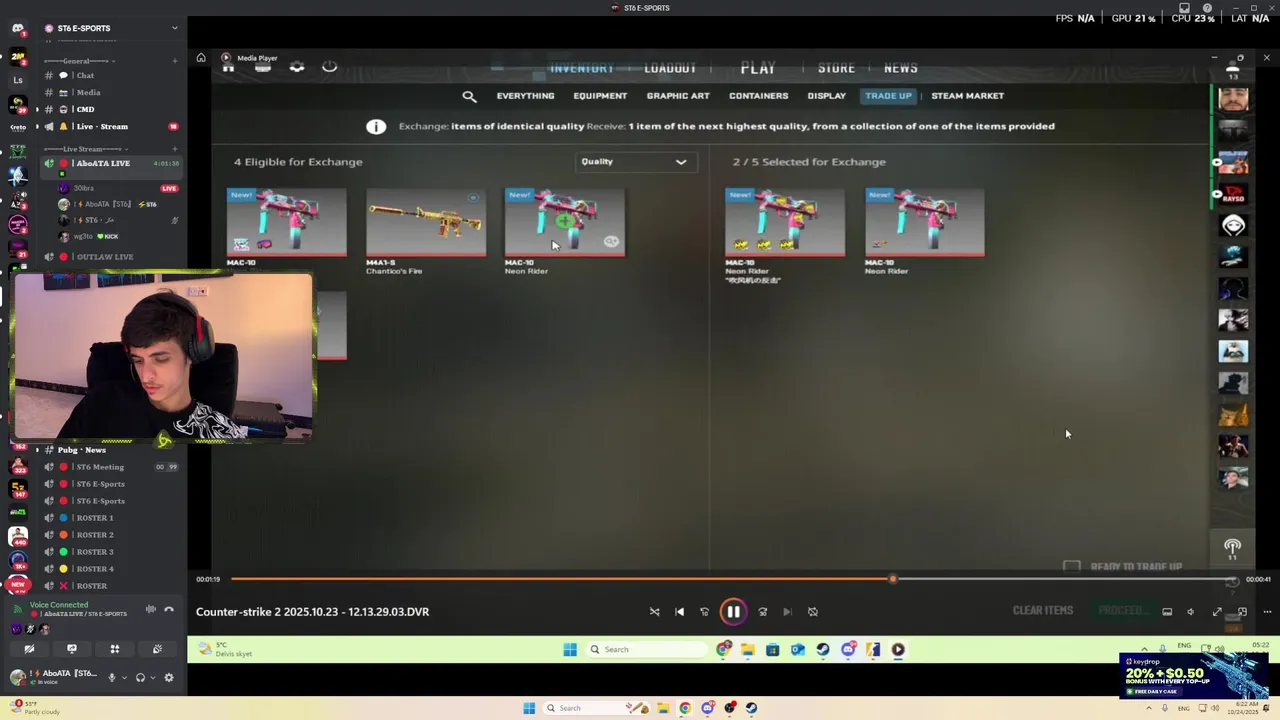The height and width of the screenshot is (720, 1280).
Task: Open Discord input device options arrow
Action: [x=124, y=677]
